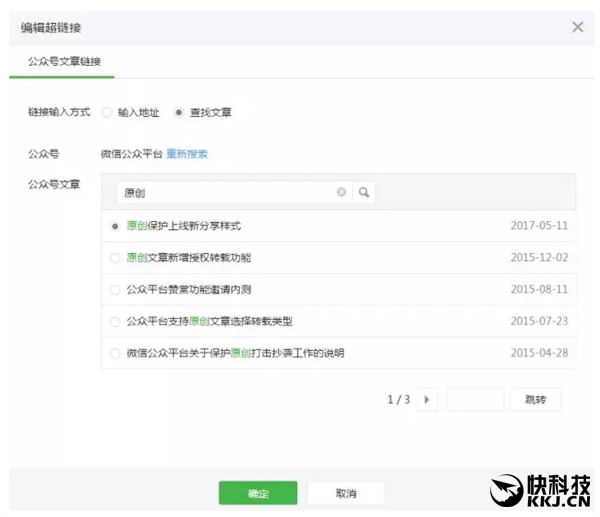The image size is (600, 517).
Task: Click the 2017-05-11 date of first article
Action: pyautogui.click(x=538, y=226)
